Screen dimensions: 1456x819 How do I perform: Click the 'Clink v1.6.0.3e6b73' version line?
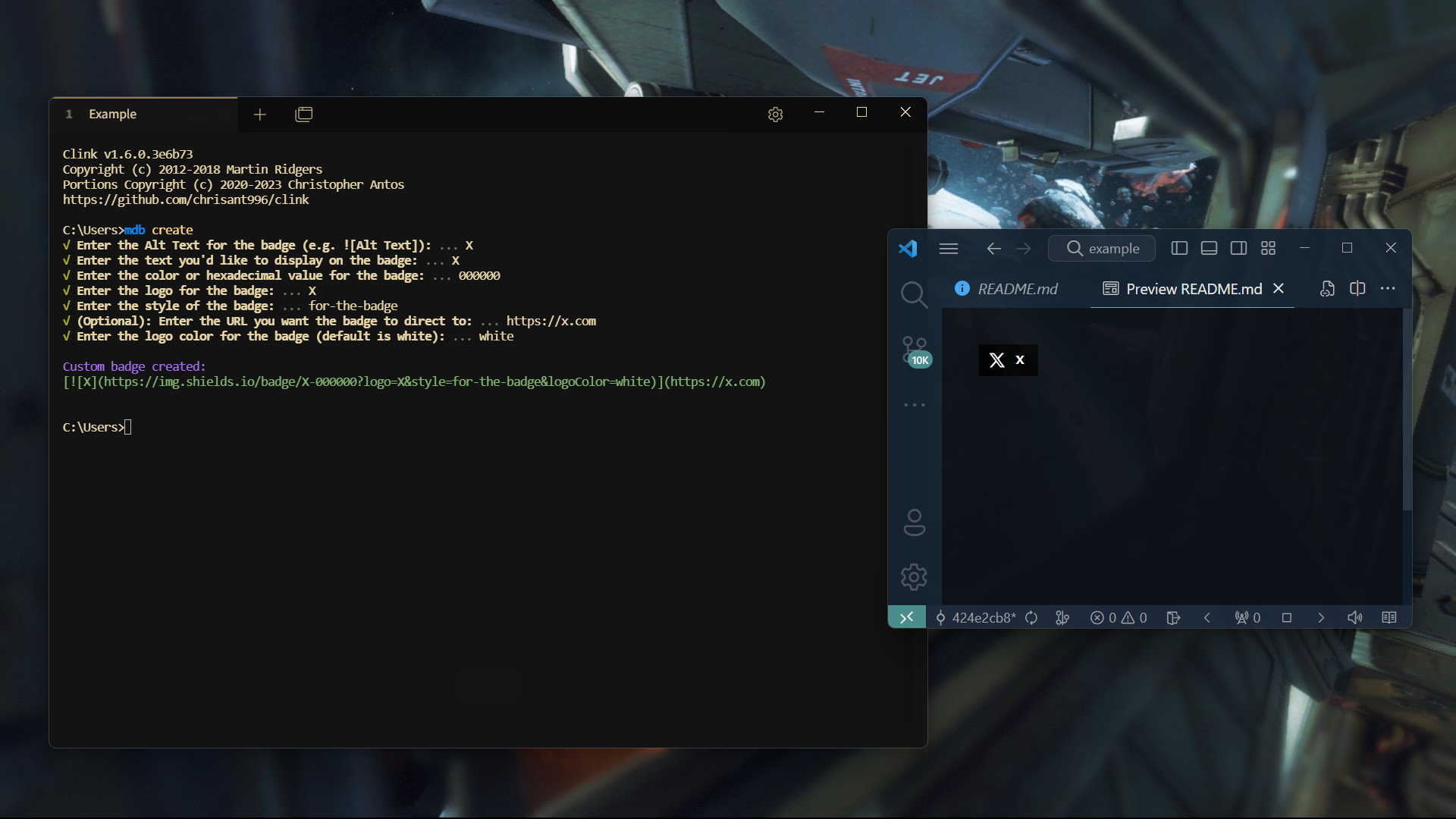[127, 154]
